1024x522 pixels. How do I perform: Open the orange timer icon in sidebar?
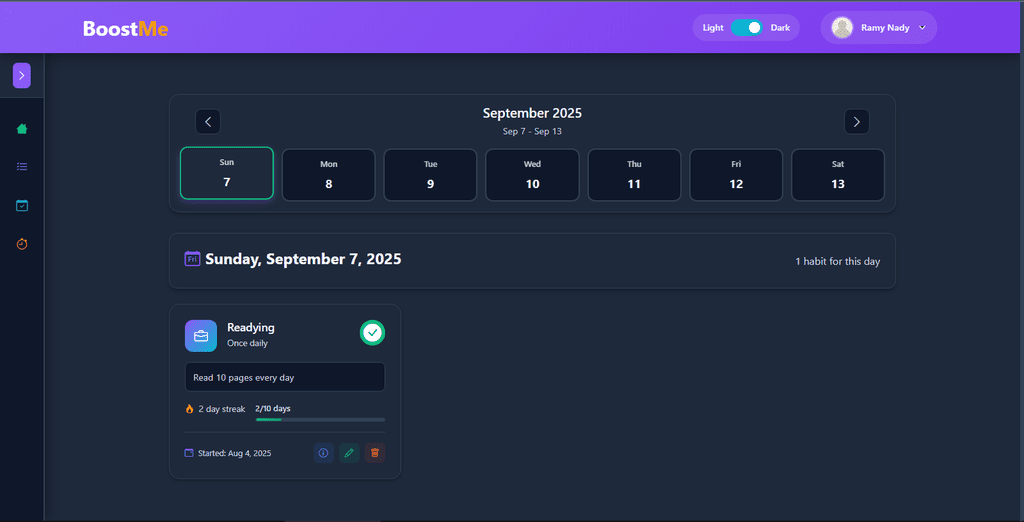coord(22,244)
